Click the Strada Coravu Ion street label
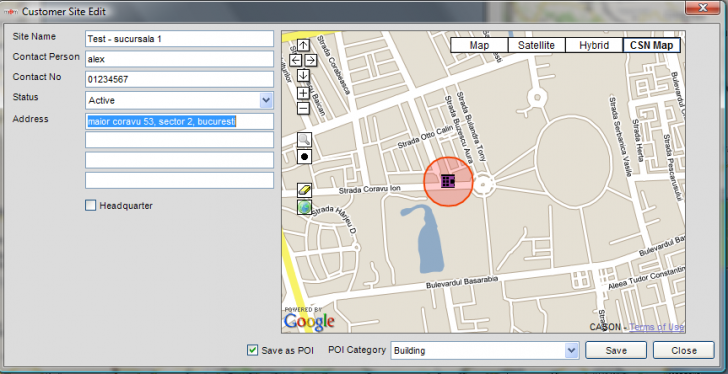The width and height of the screenshot is (728, 374). (370, 190)
